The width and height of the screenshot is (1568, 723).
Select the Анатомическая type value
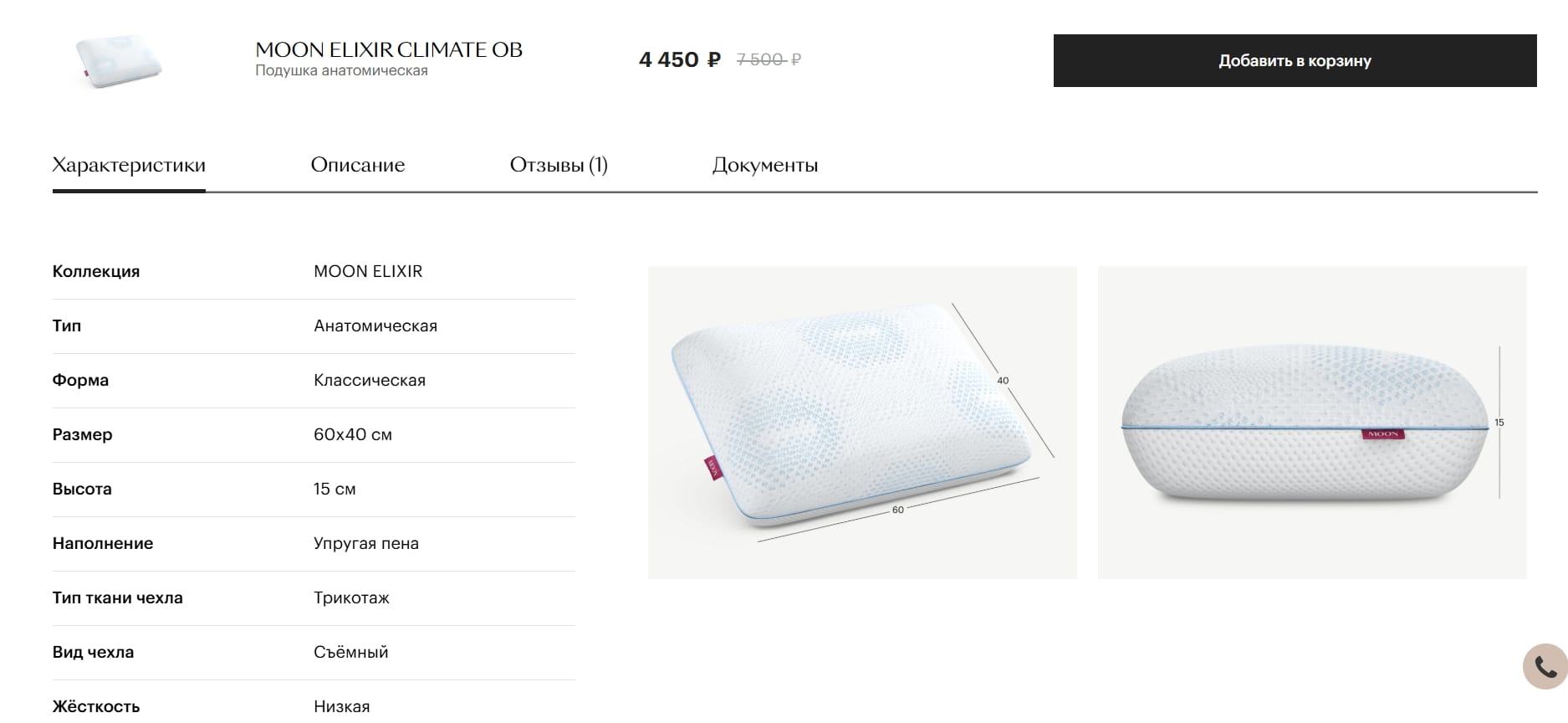(x=375, y=326)
